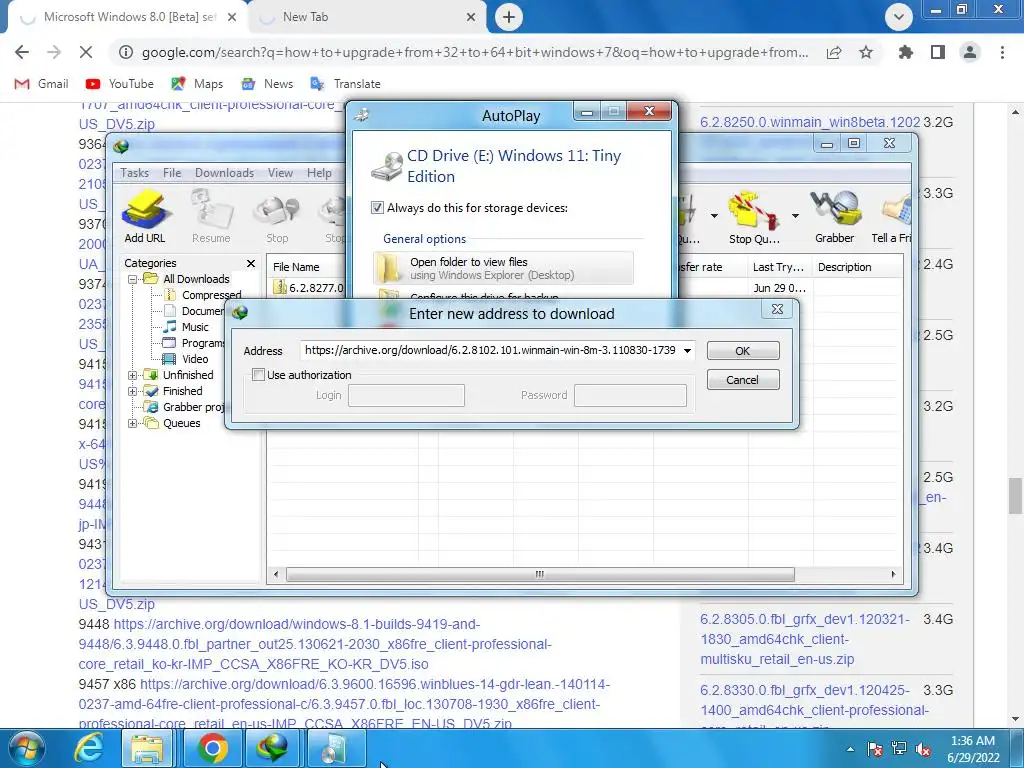This screenshot has width=1024, height=768.
Task: Select the All Downloads folder
Action: (196, 279)
